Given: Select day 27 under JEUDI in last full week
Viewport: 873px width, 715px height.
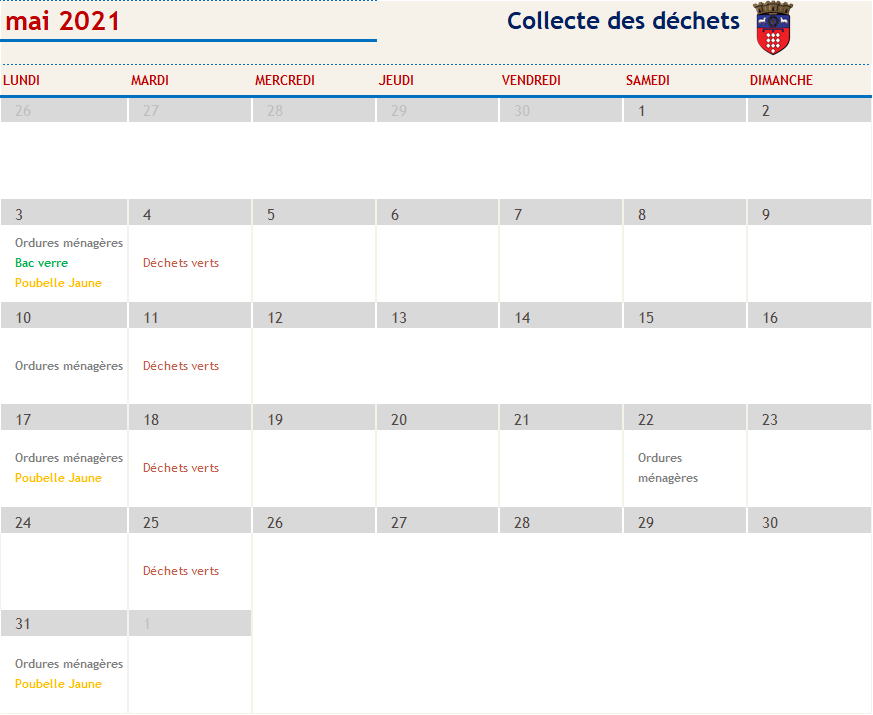Looking at the screenshot, I should (x=437, y=521).
